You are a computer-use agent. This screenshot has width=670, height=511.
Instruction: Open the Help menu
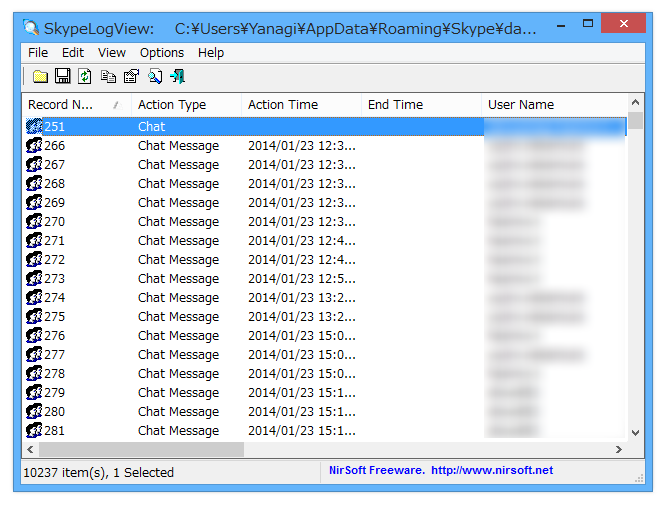tap(211, 53)
